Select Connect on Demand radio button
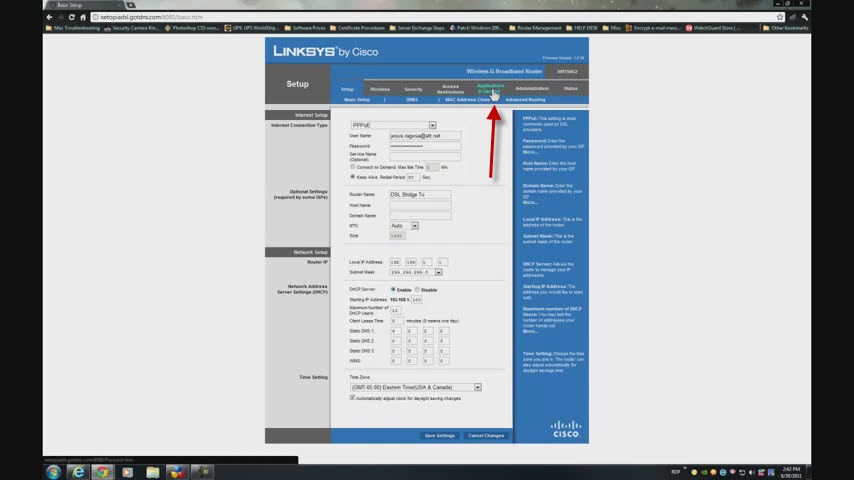 point(352,167)
